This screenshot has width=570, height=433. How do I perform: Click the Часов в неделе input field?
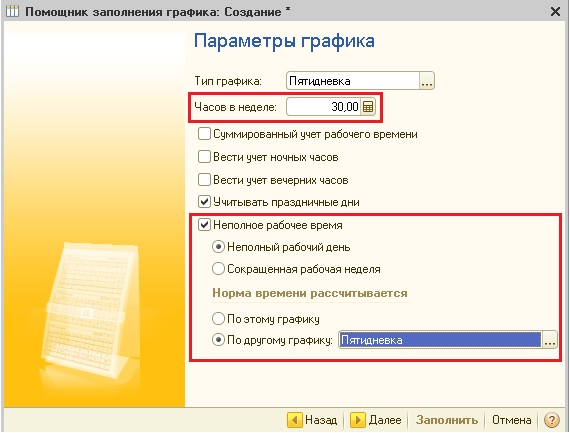[x=324, y=107]
